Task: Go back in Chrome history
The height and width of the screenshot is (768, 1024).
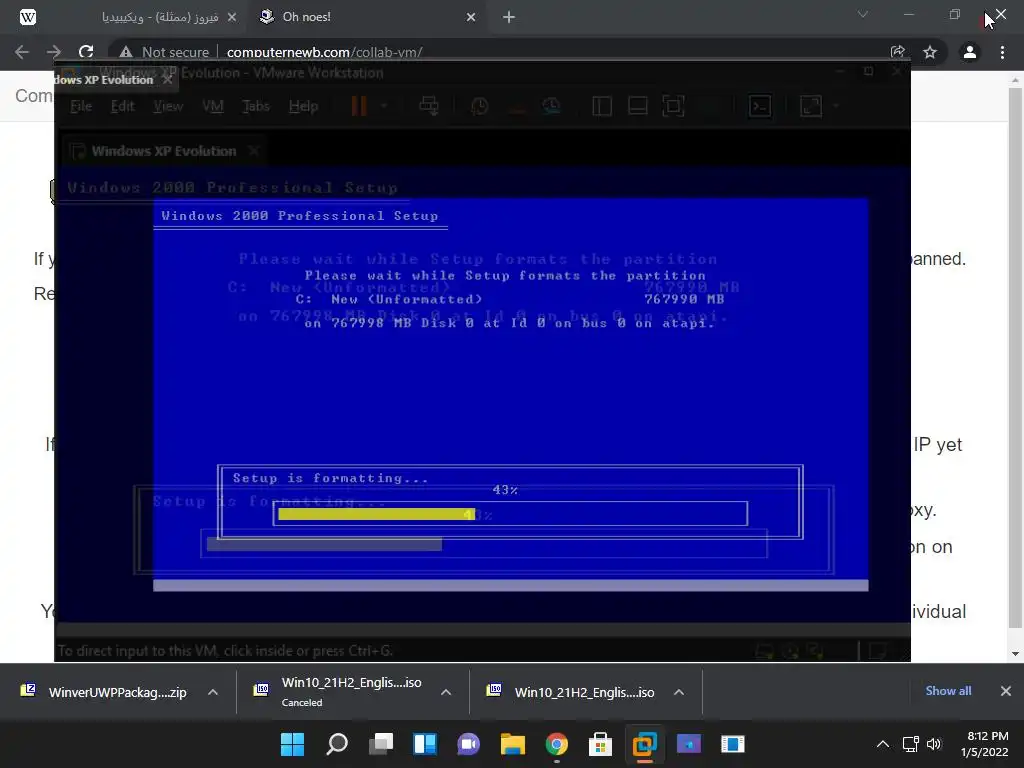Action: click(22, 52)
